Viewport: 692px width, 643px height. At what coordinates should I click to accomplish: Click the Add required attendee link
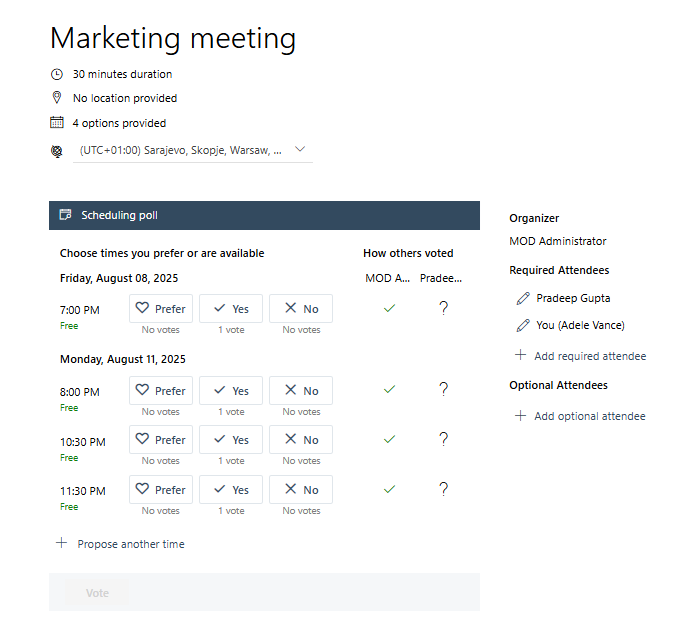(x=590, y=356)
